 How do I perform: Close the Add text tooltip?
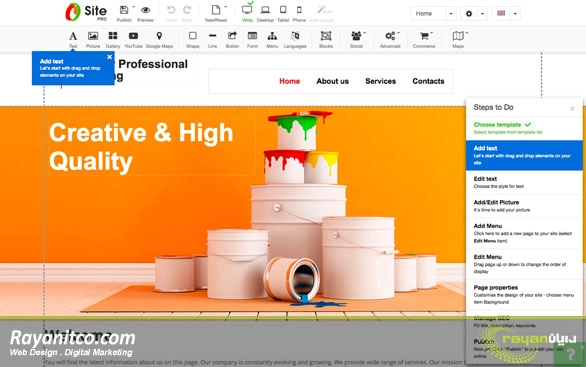coord(109,57)
